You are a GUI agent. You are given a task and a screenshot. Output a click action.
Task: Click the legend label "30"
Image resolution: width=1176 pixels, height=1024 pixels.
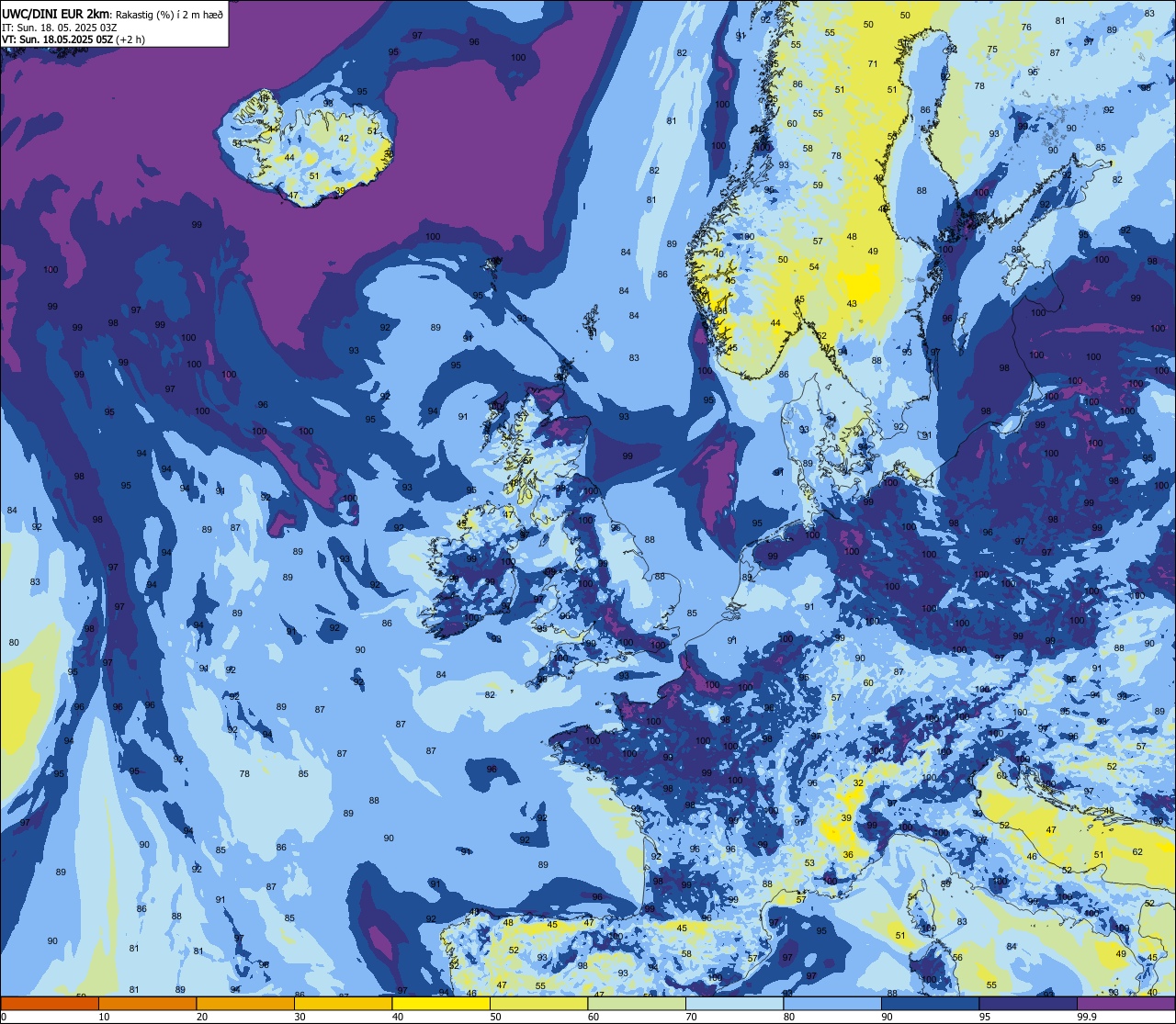[300, 1017]
